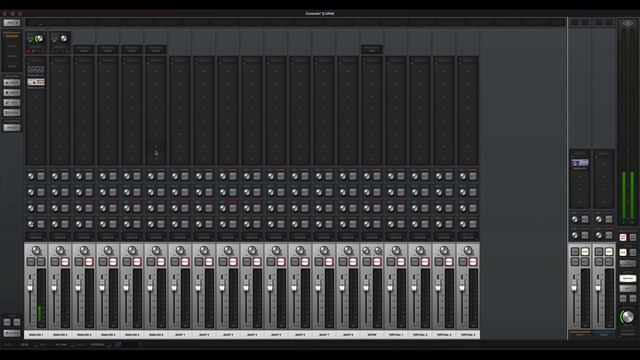Turn the monitor level knob
640x360 pixels.
(627, 316)
